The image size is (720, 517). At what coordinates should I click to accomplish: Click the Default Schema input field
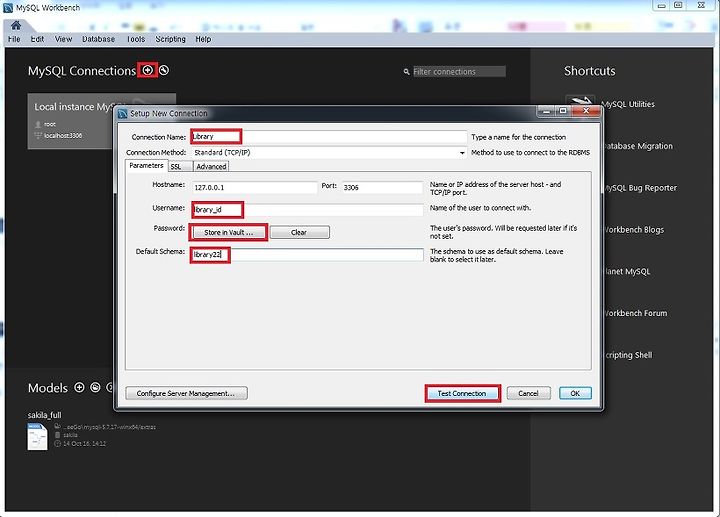(307, 255)
